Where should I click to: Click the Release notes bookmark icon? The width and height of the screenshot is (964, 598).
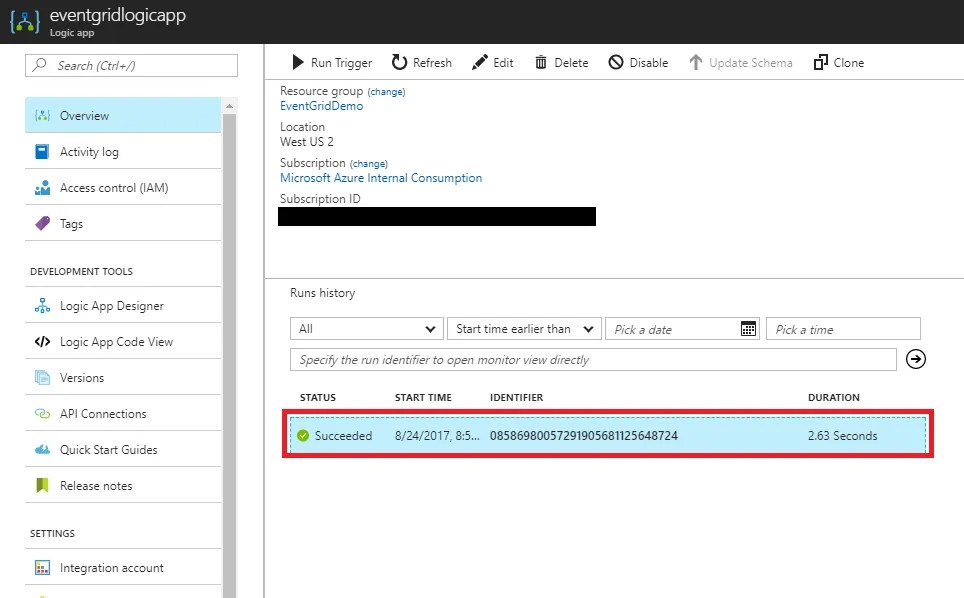(42, 486)
